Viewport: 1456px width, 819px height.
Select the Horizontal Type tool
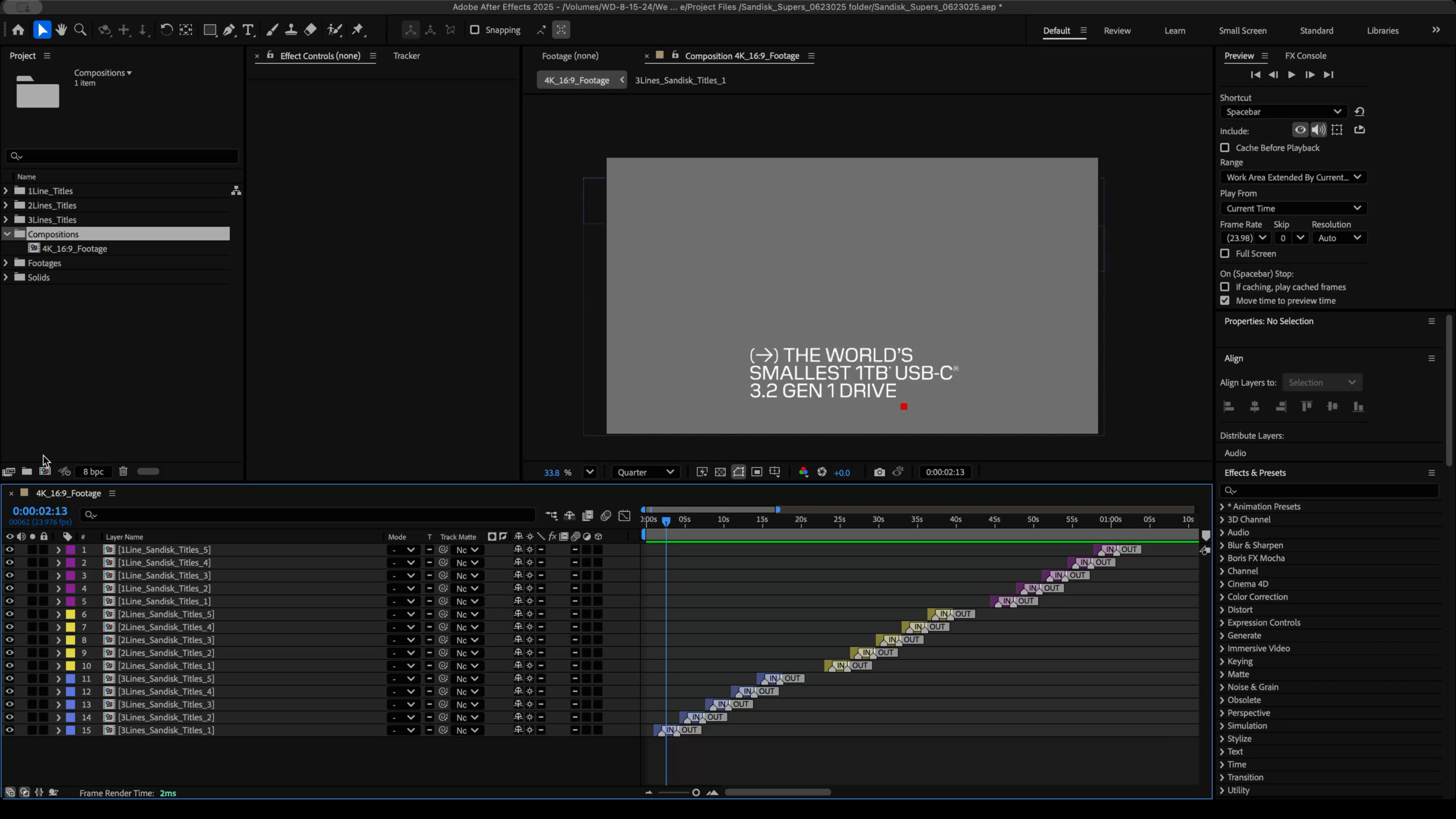click(248, 30)
